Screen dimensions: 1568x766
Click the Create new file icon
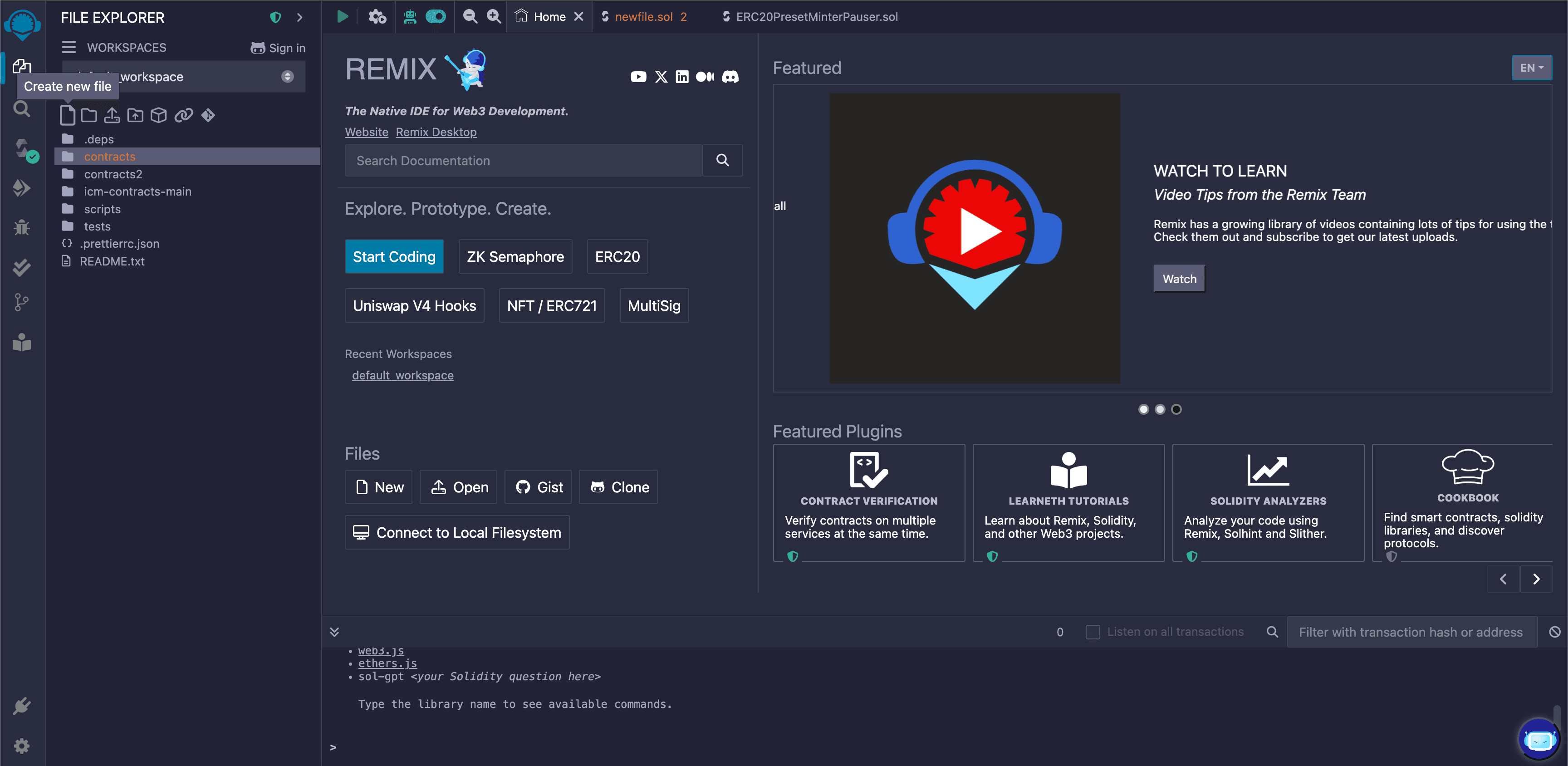pyautogui.click(x=68, y=115)
